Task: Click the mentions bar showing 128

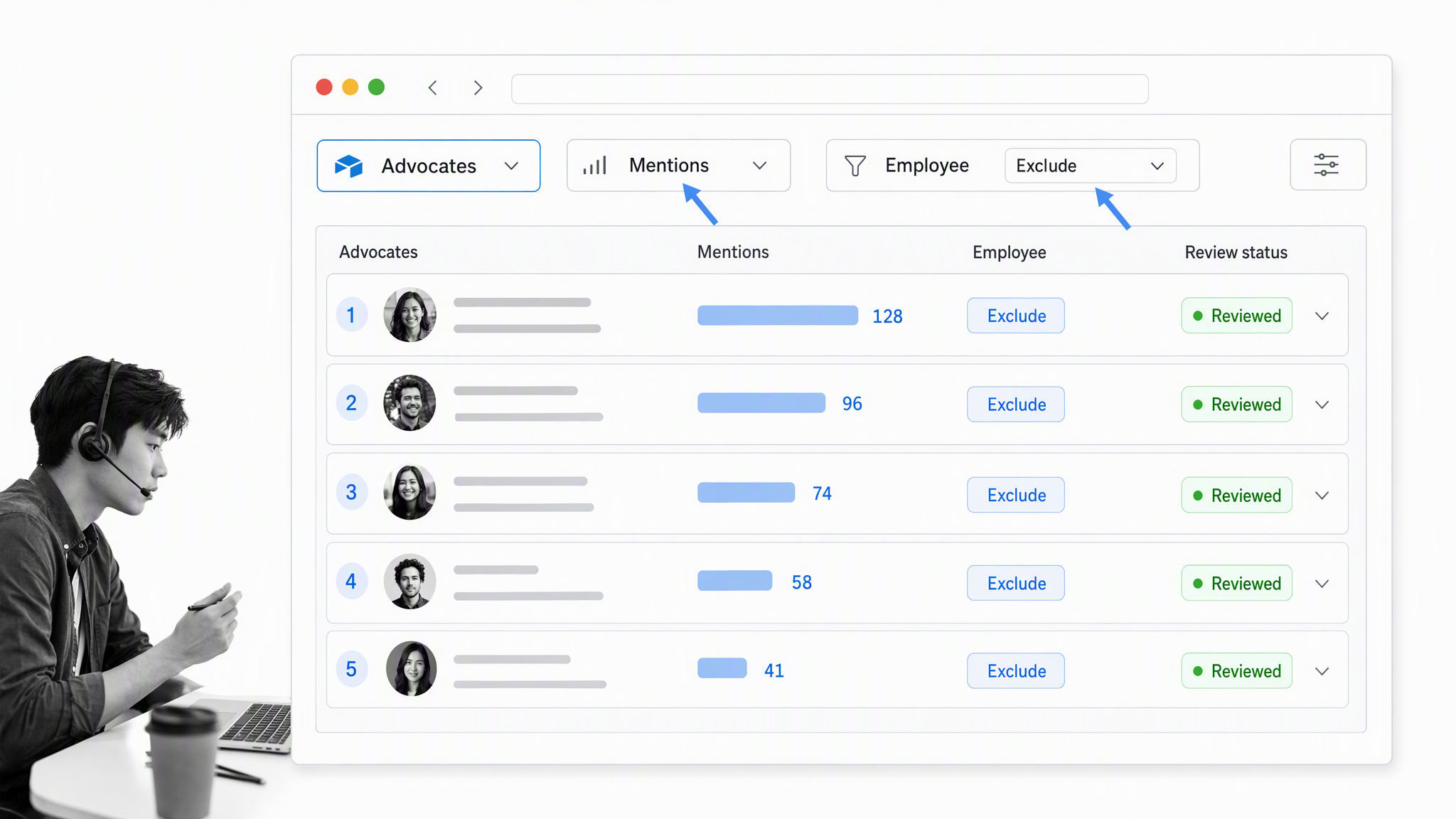Action: click(x=778, y=316)
